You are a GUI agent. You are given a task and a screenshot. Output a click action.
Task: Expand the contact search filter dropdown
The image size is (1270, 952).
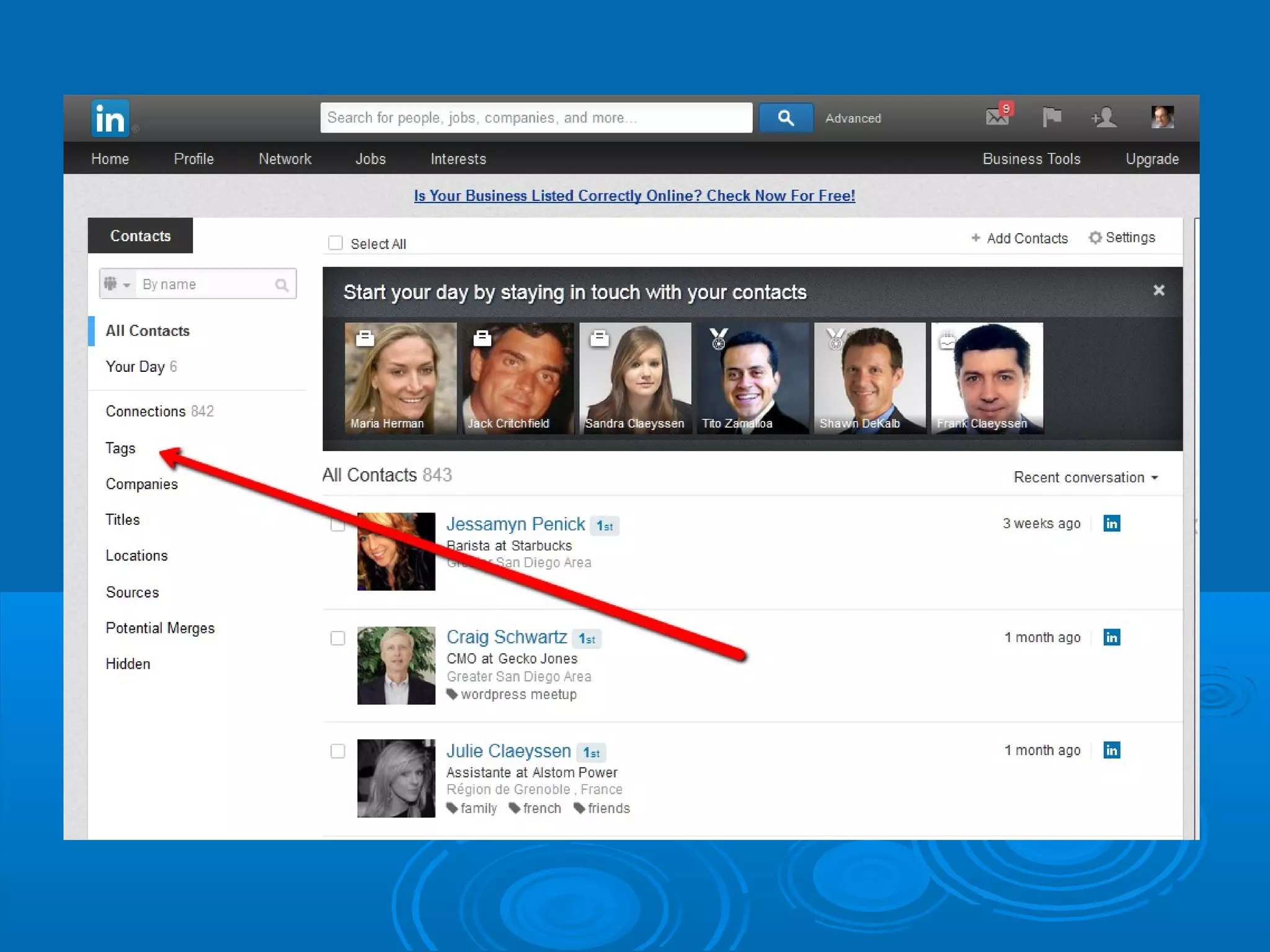pos(118,284)
